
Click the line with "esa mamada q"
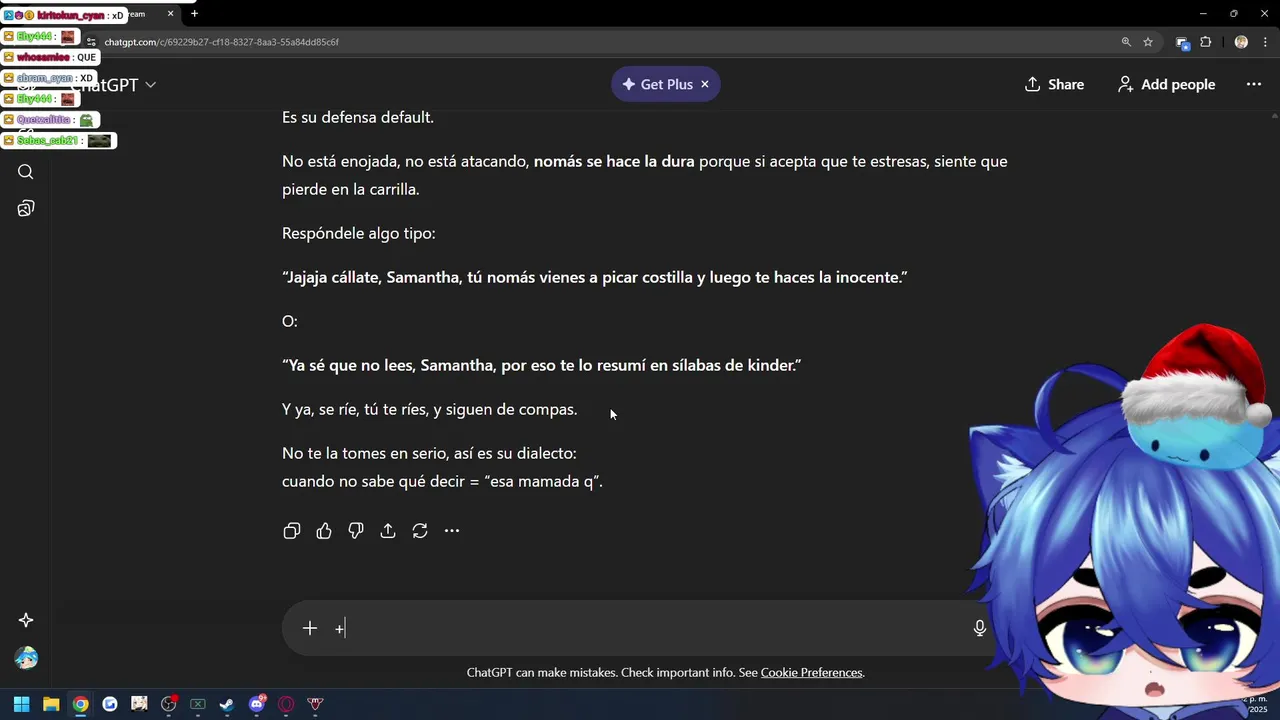pyautogui.click(x=442, y=481)
